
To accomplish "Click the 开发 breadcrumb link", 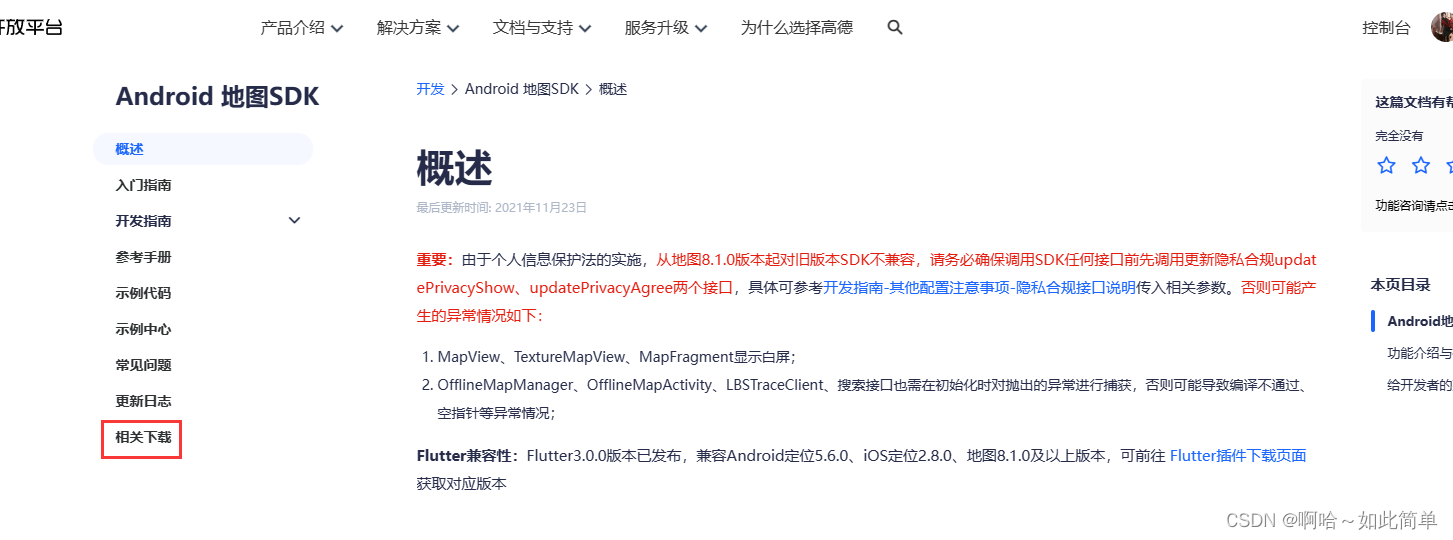I will click(430, 89).
